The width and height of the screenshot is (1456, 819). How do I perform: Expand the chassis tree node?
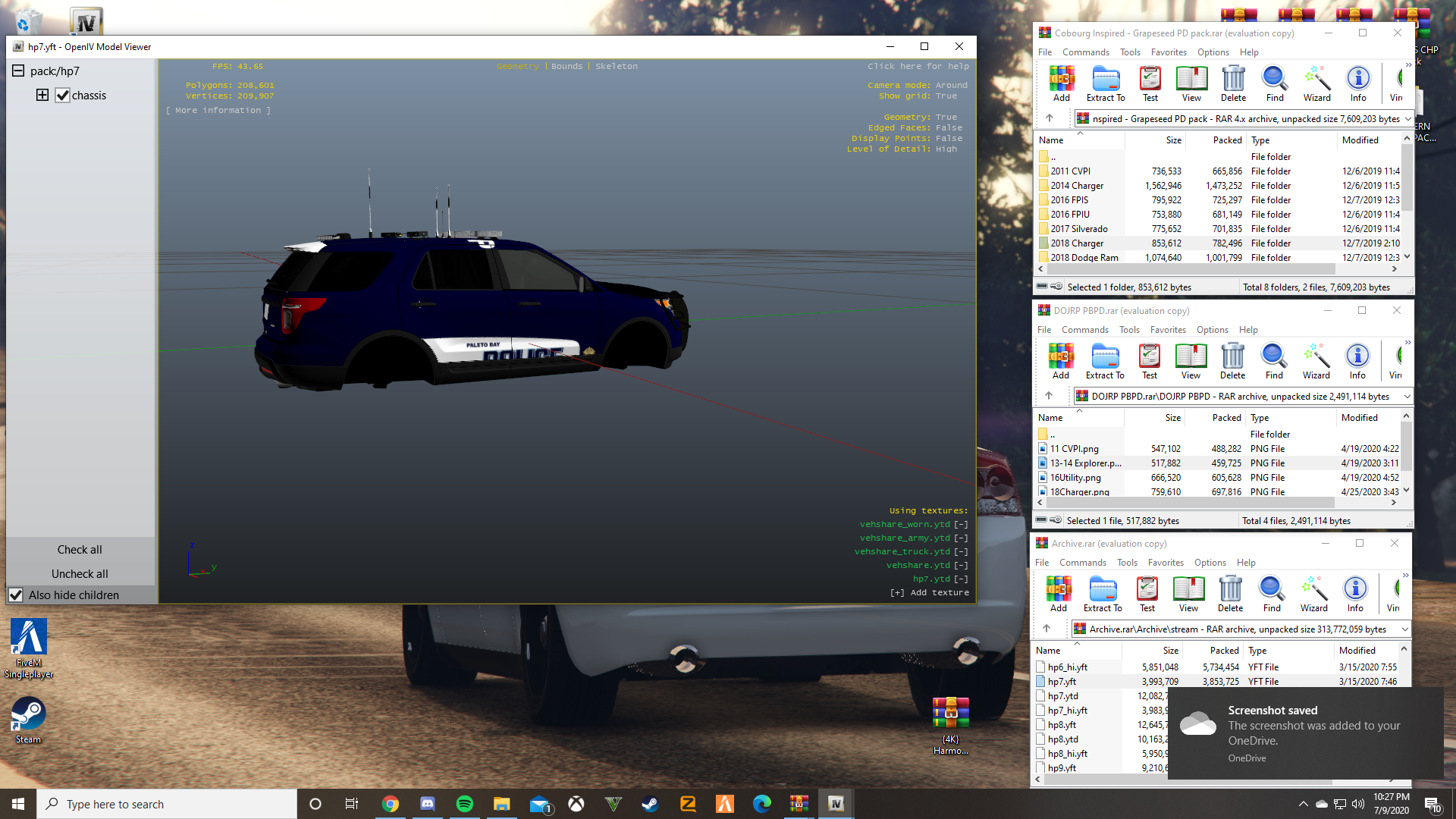[42, 95]
